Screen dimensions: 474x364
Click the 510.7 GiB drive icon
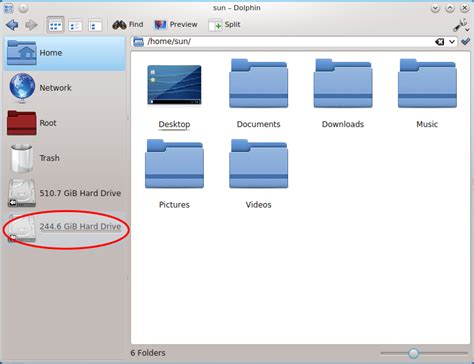pos(22,193)
